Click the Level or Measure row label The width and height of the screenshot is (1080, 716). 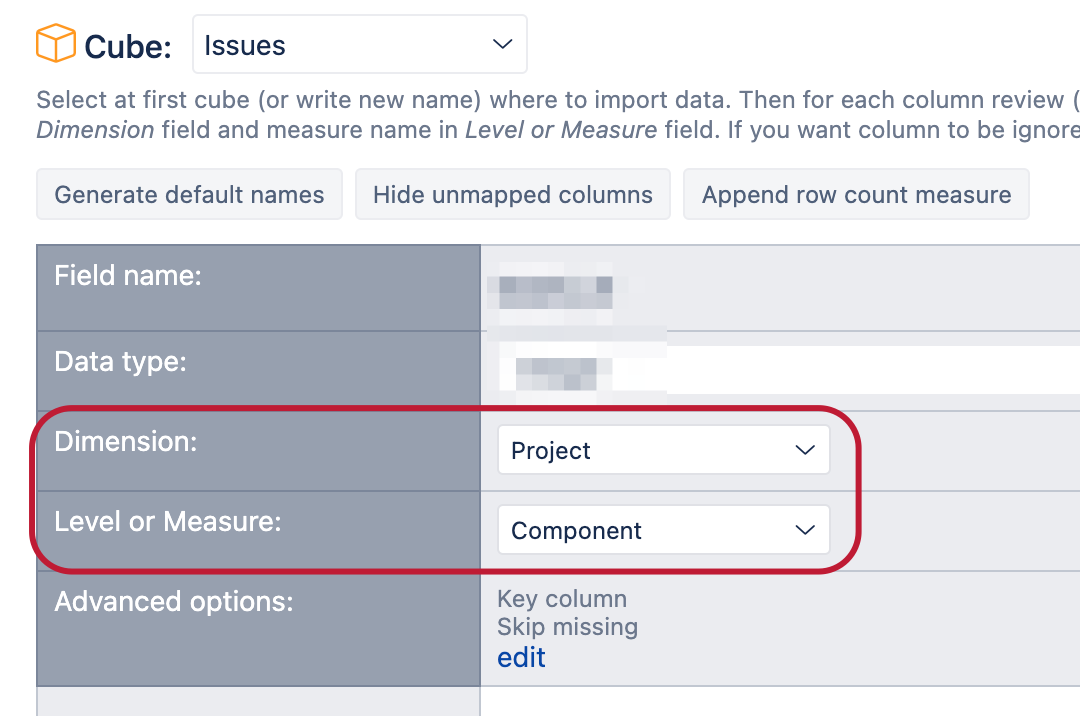point(168,521)
